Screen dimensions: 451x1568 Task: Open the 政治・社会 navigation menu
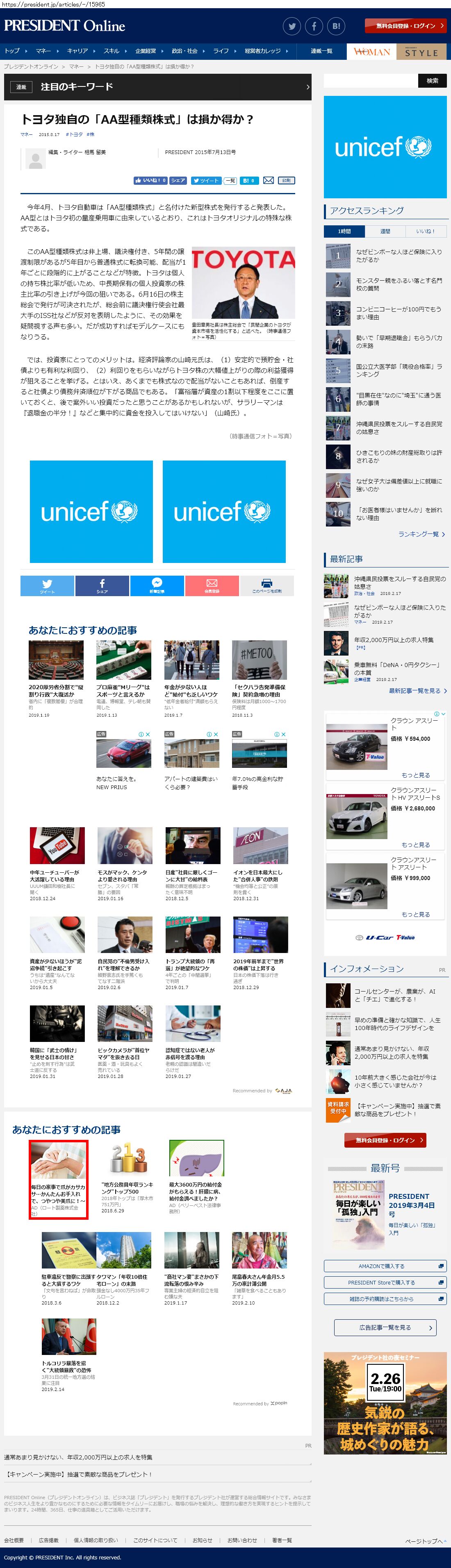(x=184, y=51)
